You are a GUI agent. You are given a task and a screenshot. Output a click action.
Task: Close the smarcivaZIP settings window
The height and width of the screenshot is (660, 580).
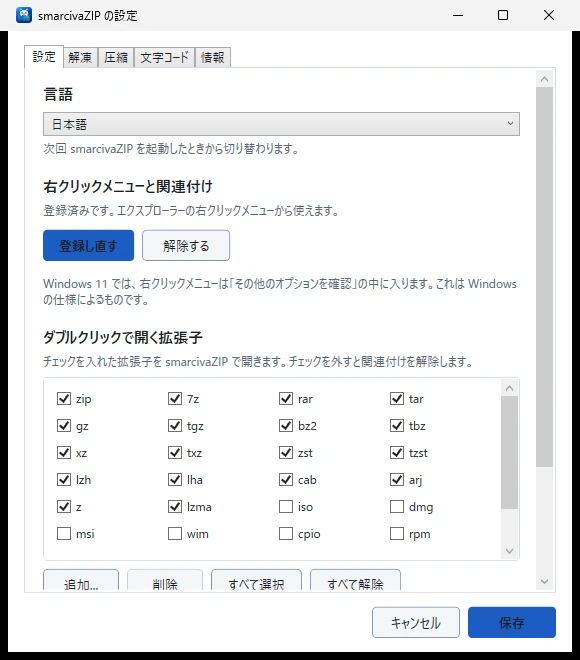[x=549, y=15]
